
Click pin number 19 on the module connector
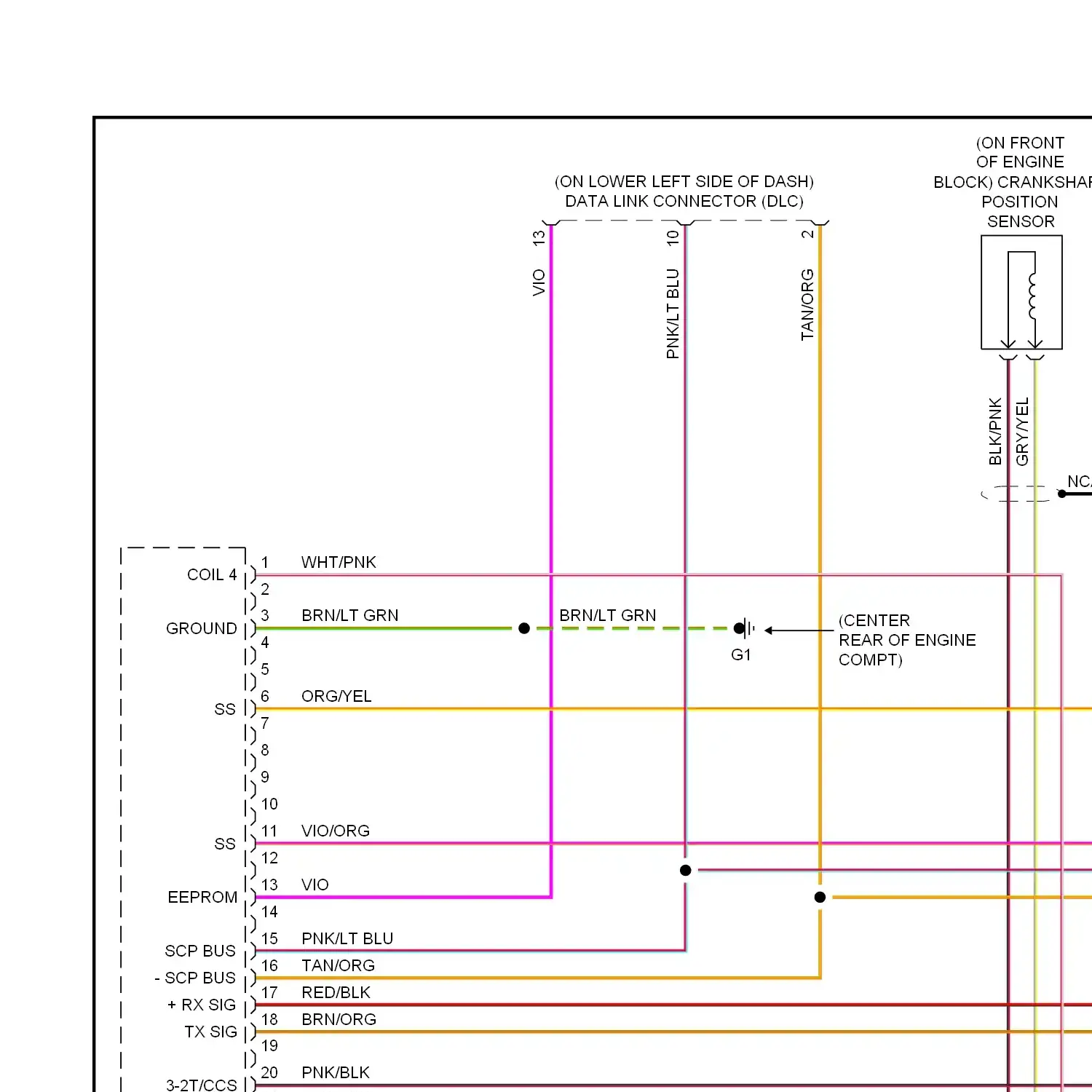click(x=269, y=1045)
